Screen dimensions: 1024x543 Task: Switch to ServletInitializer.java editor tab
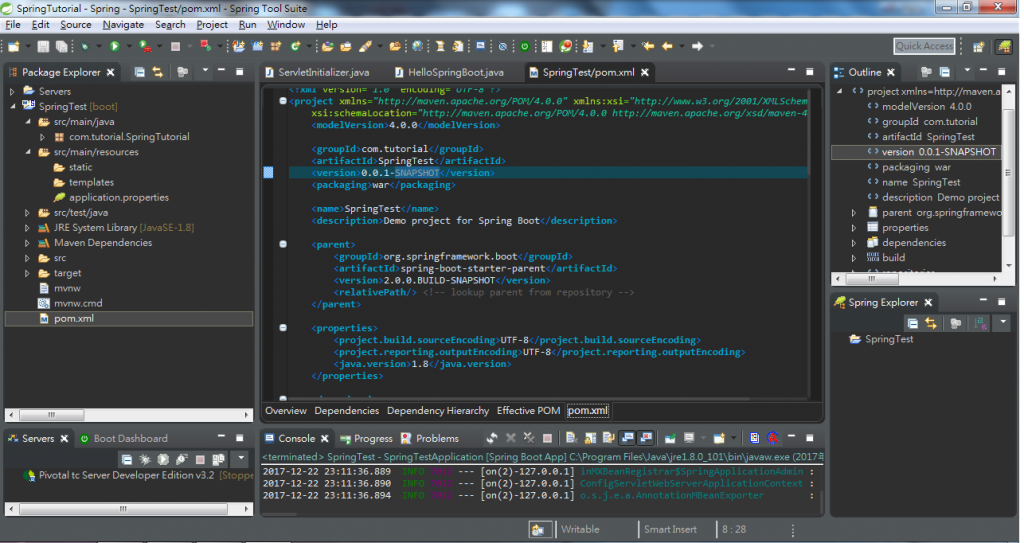(x=317, y=73)
